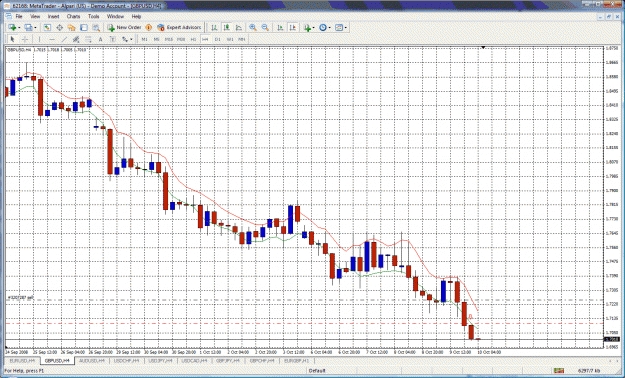This screenshot has height=378, width=625.
Task: Expand the Templates dropdown arrow
Action: [346, 28]
